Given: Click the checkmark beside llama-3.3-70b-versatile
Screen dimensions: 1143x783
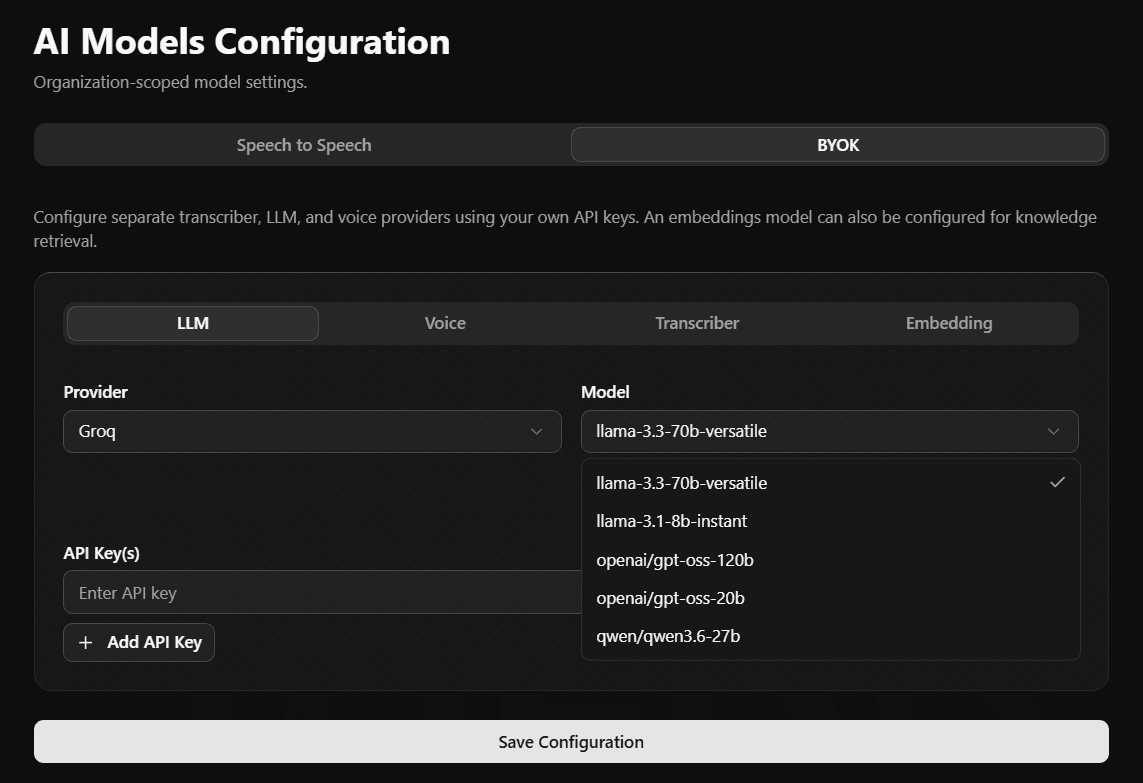Looking at the screenshot, I should point(1057,482).
